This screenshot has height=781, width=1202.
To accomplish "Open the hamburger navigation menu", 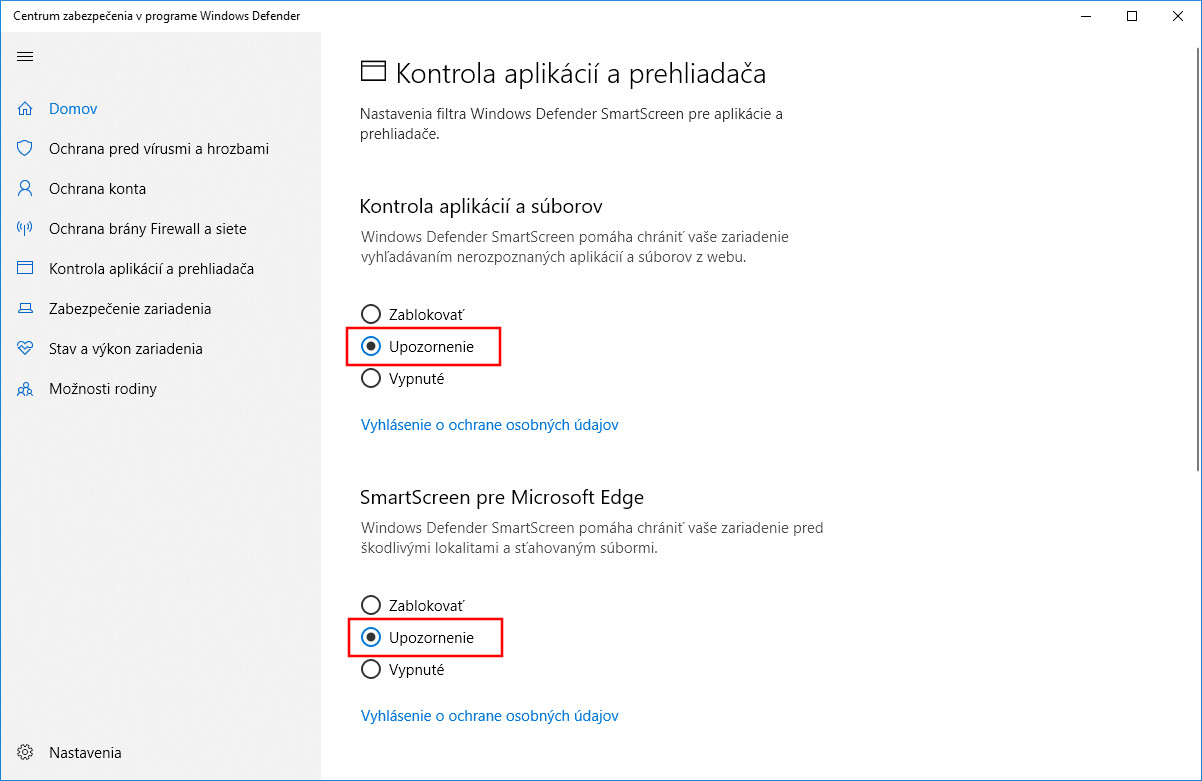I will coord(25,57).
